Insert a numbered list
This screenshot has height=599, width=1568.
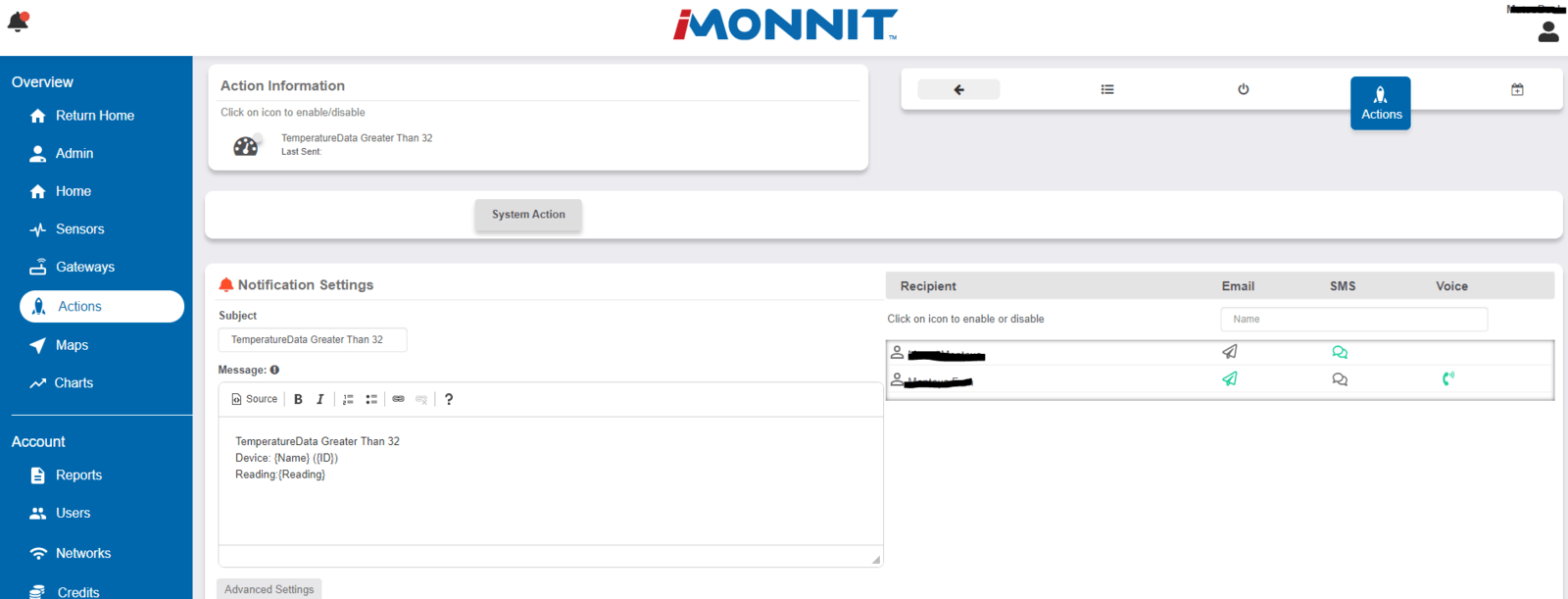pos(348,399)
